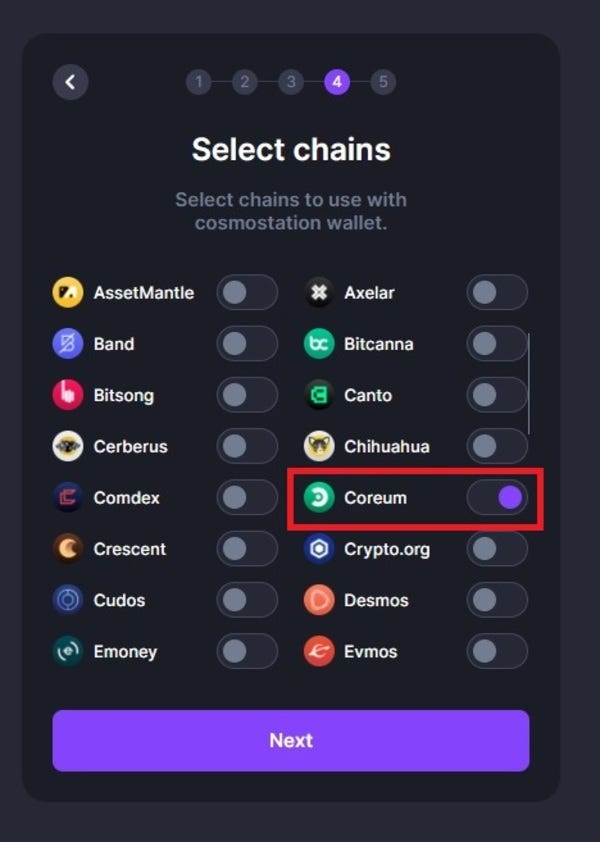The height and width of the screenshot is (842, 600).
Task: Go back using the left arrow button
Action: (x=70, y=82)
